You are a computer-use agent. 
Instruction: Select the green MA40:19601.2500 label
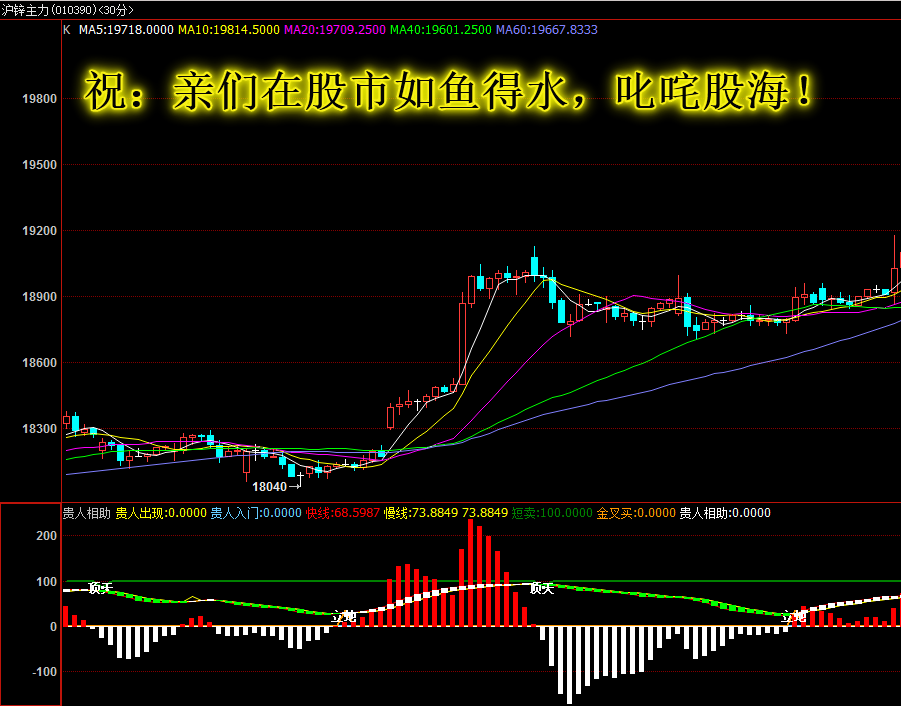point(441,30)
